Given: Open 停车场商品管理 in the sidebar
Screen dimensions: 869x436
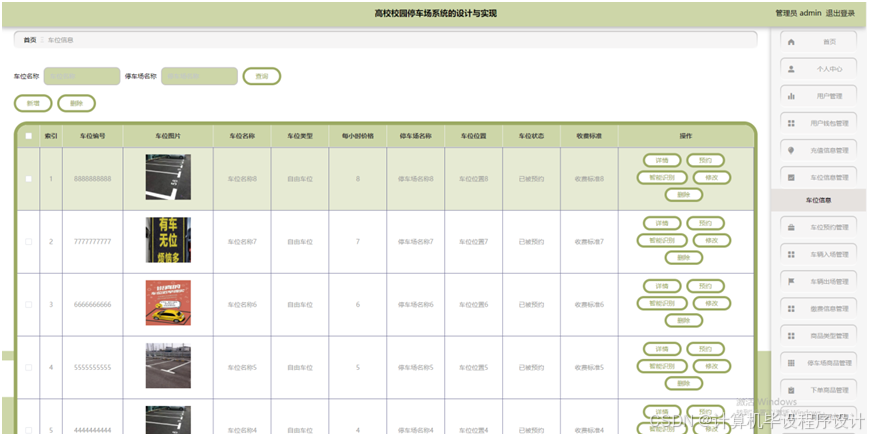Looking at the screenshot, I should pyautogui.click(x=818, y=363).
